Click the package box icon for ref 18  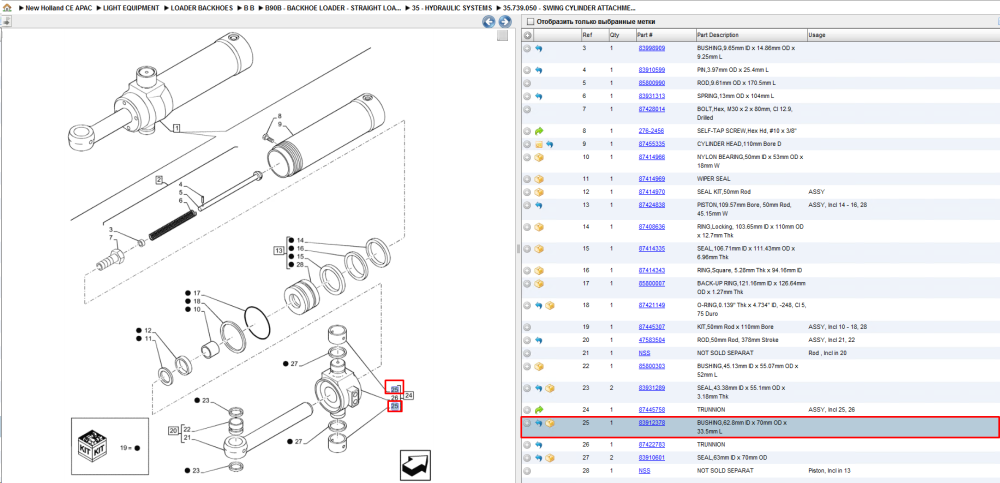[549, 305]
